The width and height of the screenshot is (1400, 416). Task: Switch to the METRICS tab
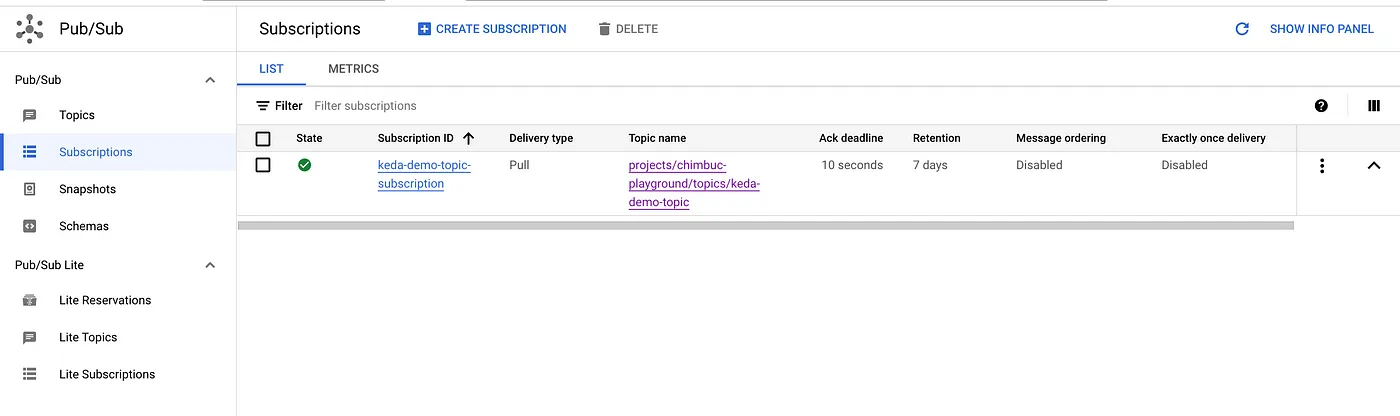point(353,69)
